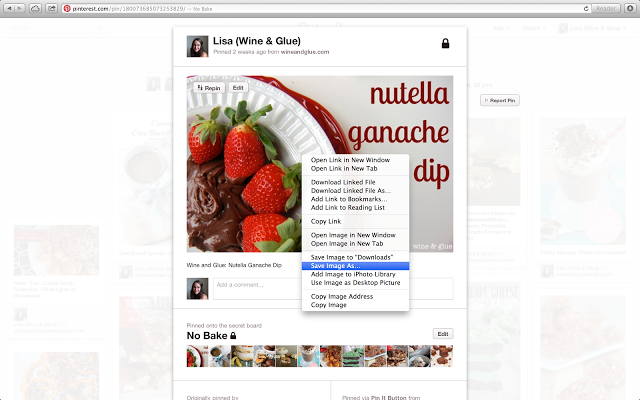Click the lock icon next to No Bake

point(233,336)
